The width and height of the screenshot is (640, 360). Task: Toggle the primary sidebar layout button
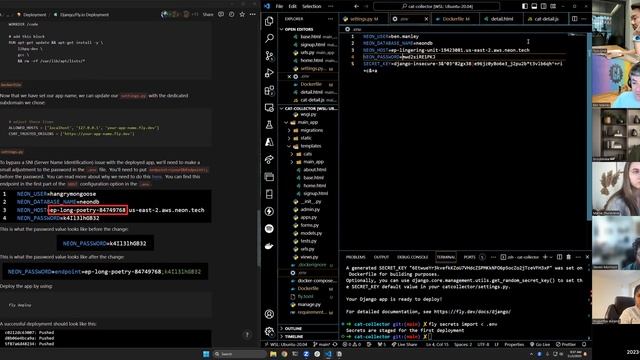pos(525,6)
